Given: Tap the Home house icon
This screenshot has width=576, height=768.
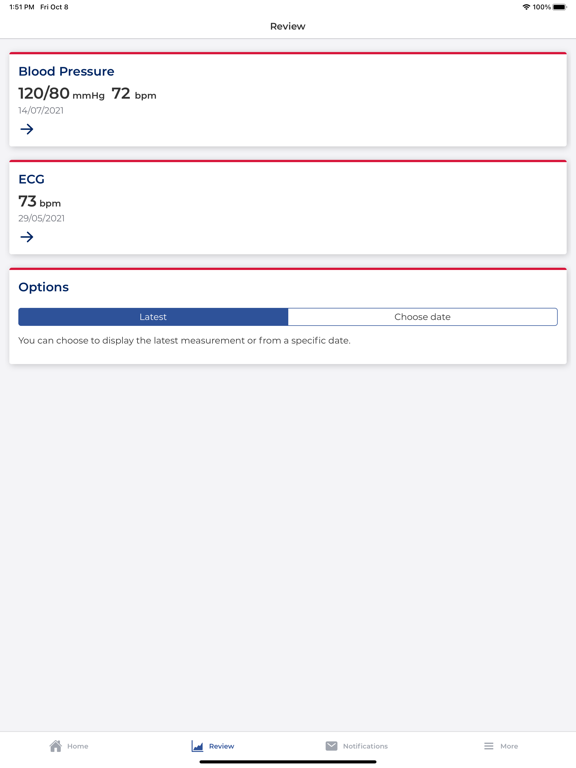Looking at the screenshot, I should coord(56,746).
